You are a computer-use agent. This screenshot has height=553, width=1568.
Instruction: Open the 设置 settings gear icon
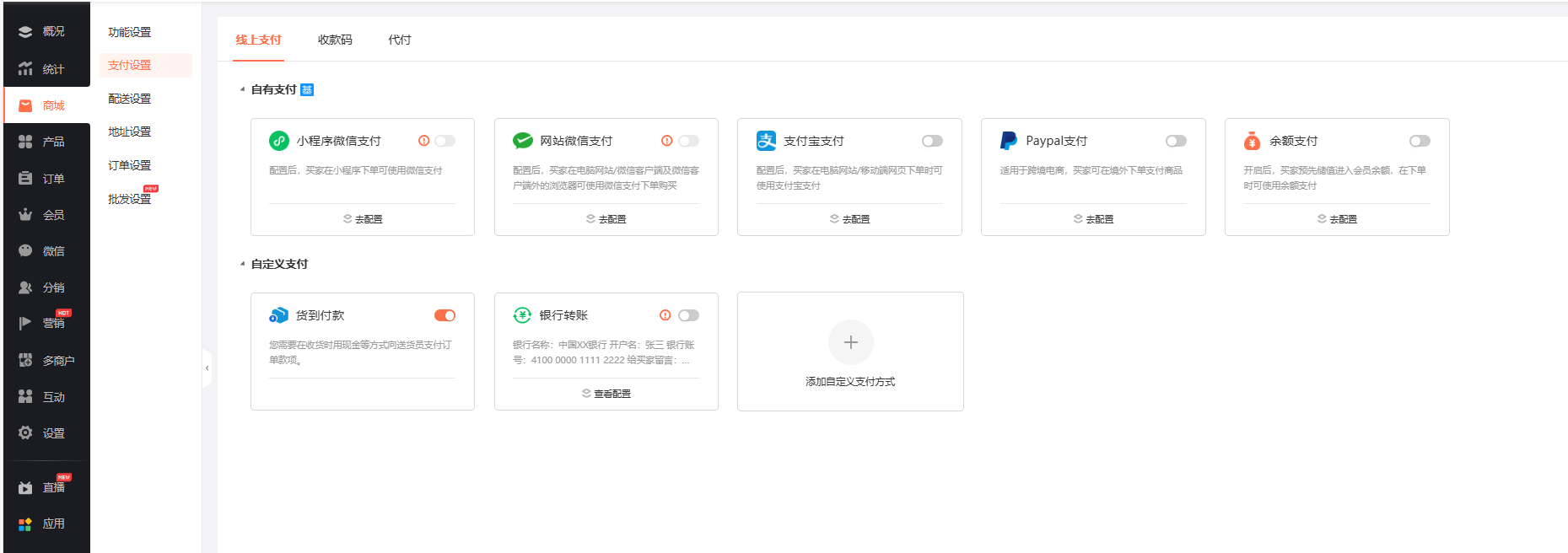click(x=25, y=433)
